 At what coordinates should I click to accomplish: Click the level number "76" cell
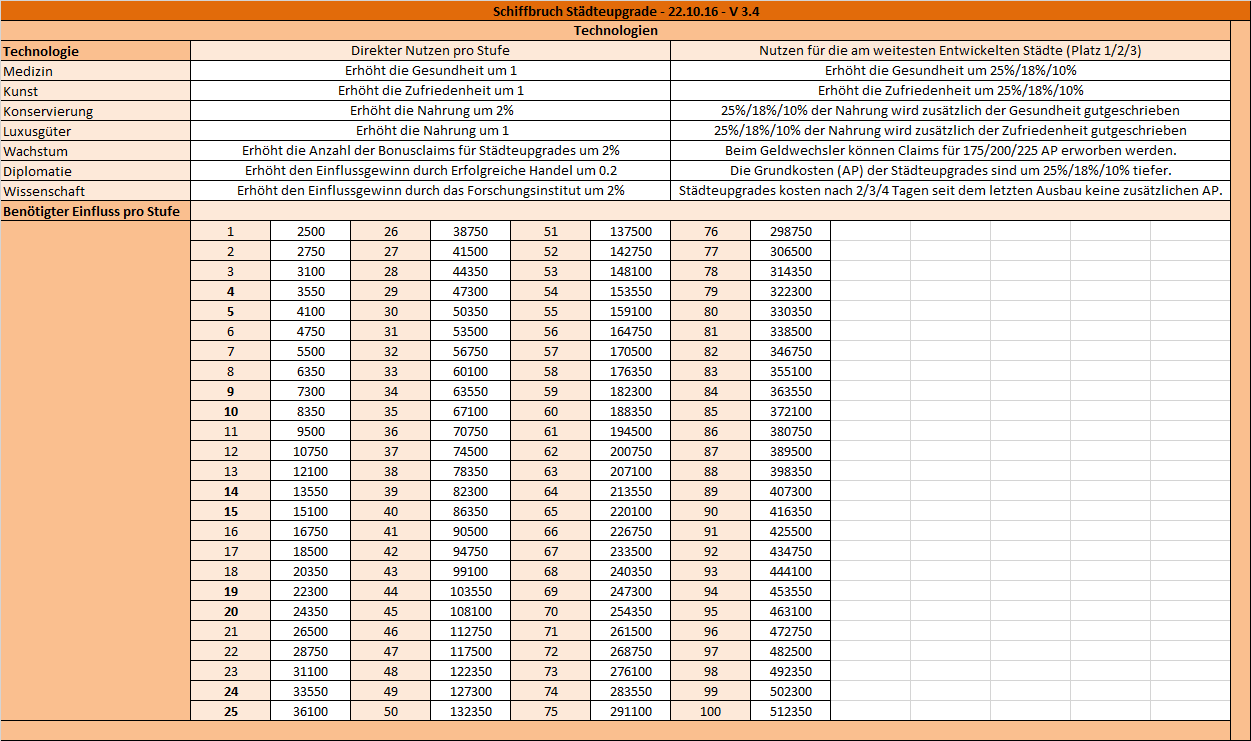(710, 231)
